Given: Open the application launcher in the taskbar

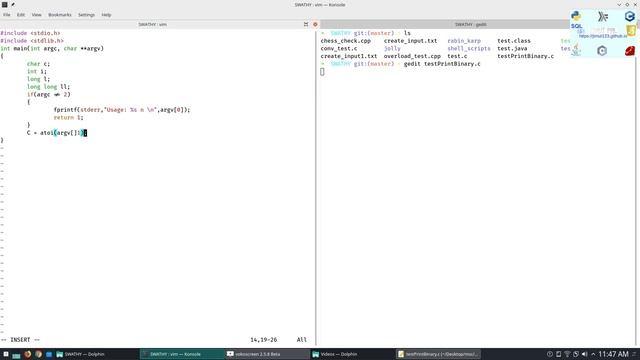Looking at the screenshot, I should point(6,354).
